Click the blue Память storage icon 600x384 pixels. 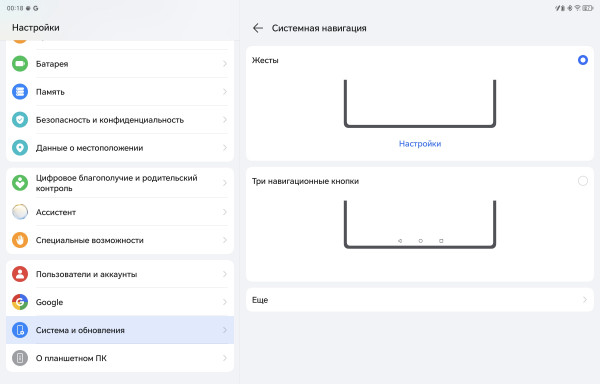[20, 92]
